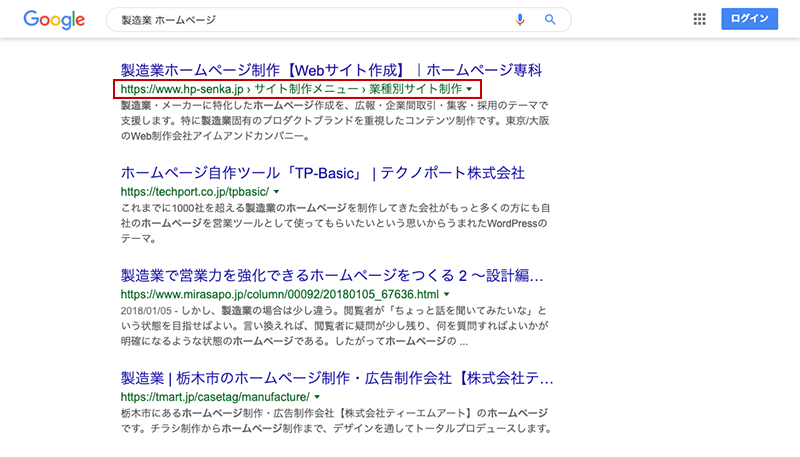The image size is (800, 457).
Task: Expand dropdown arrow next to tmart.jp URL
Action: 317,397
